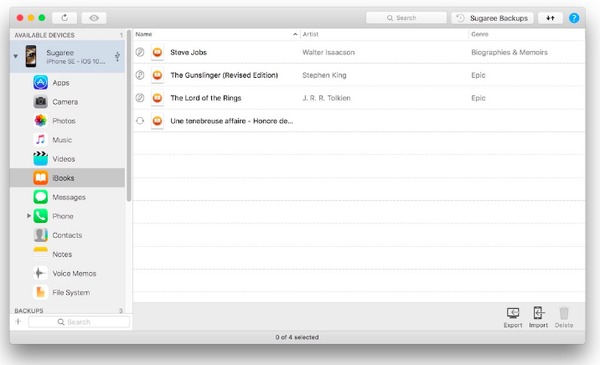Click the Delete trash button

pos(564,317)
